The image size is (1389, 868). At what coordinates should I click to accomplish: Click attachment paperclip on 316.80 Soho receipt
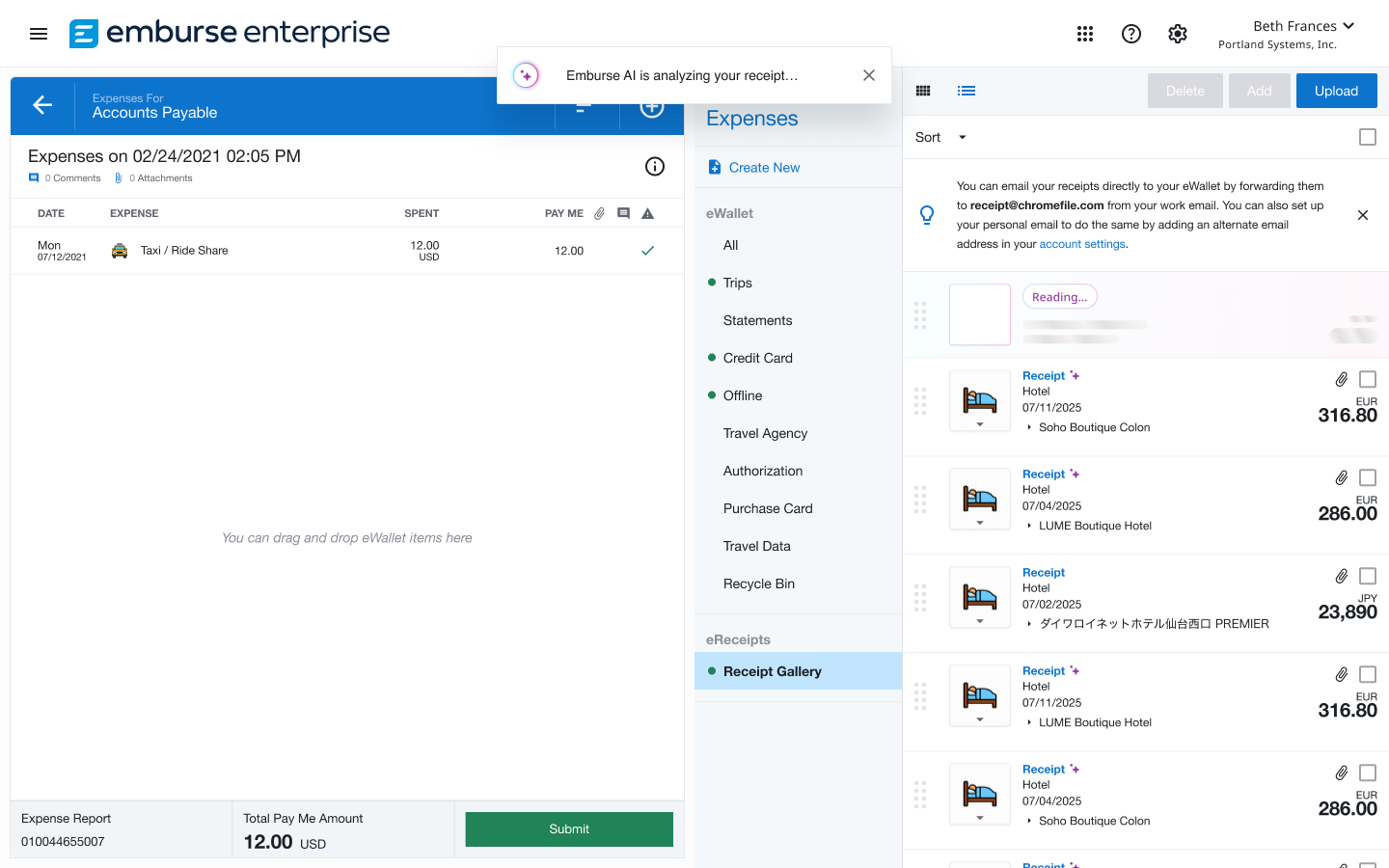pos(1341,379)
